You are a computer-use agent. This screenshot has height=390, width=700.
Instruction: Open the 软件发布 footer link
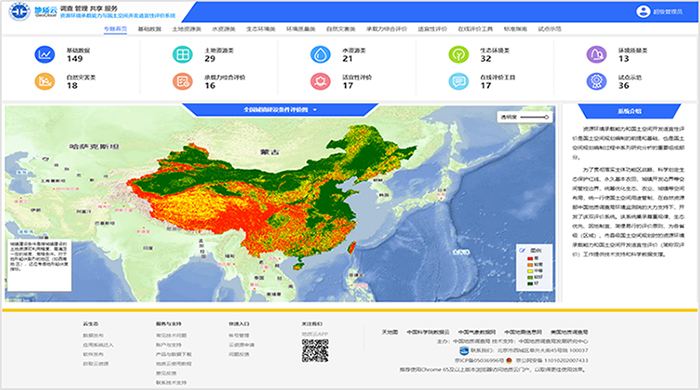tap(93, 354)
